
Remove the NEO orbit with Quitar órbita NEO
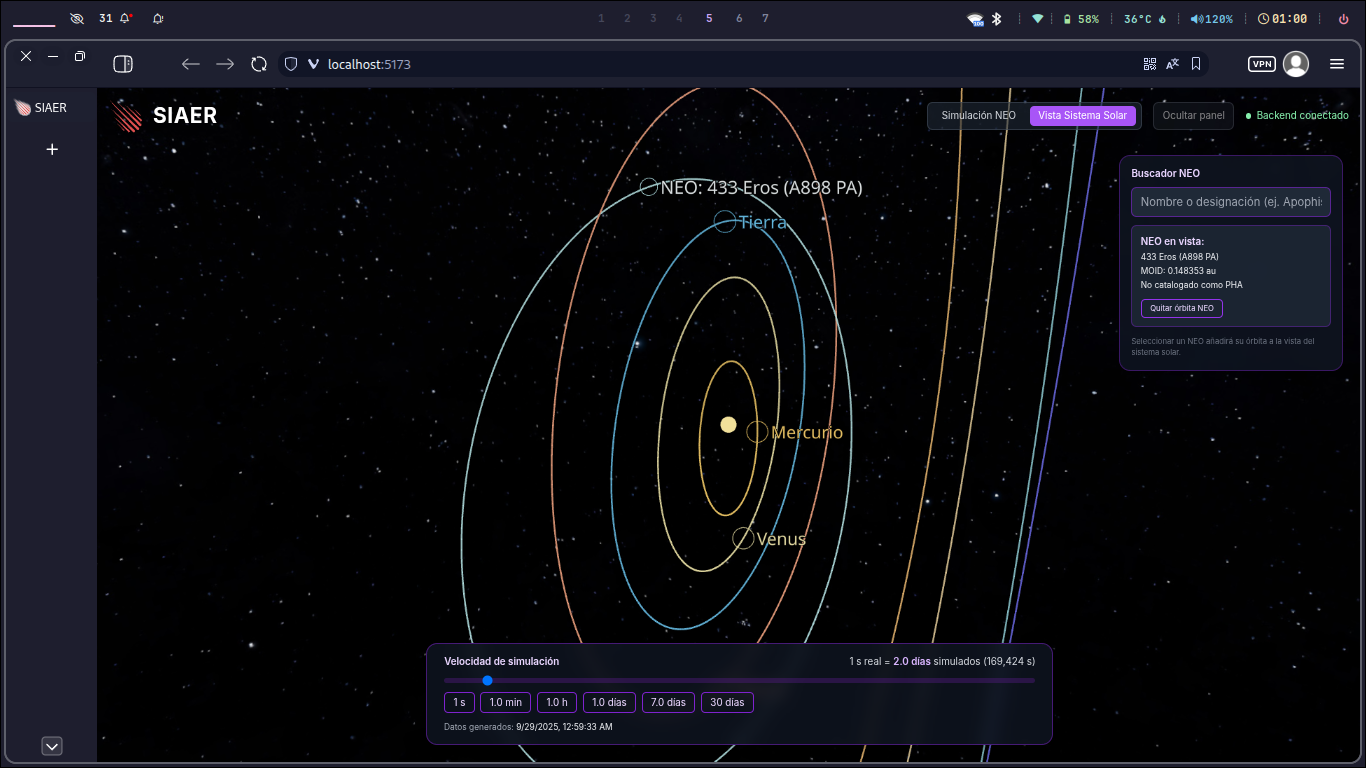[1181, 308]
